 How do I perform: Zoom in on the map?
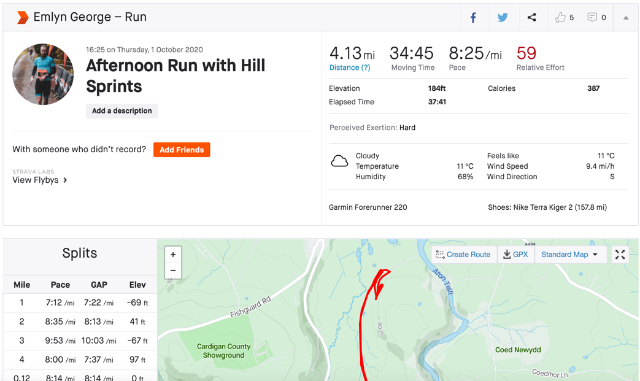(x=173, y=254)
